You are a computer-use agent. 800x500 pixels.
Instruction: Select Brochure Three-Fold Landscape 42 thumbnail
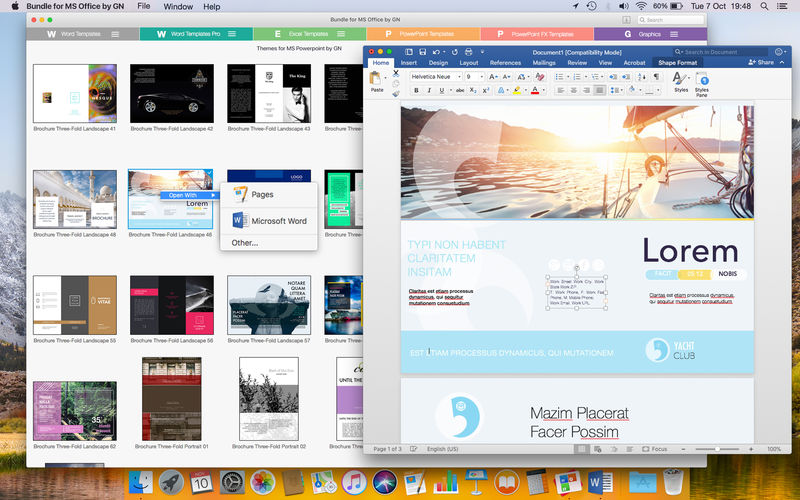172,93
